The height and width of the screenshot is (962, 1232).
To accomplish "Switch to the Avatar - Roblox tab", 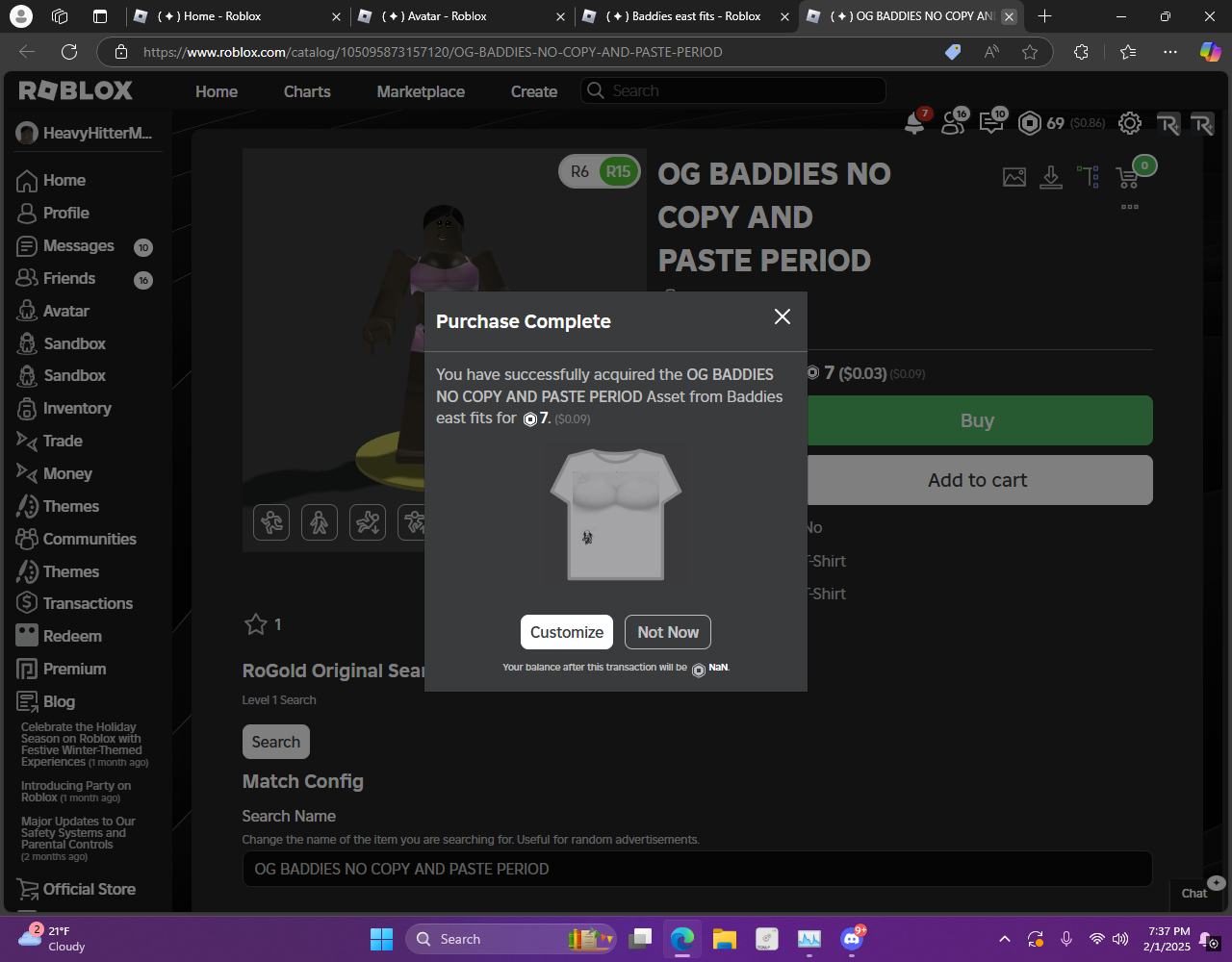I will (462, 16).
